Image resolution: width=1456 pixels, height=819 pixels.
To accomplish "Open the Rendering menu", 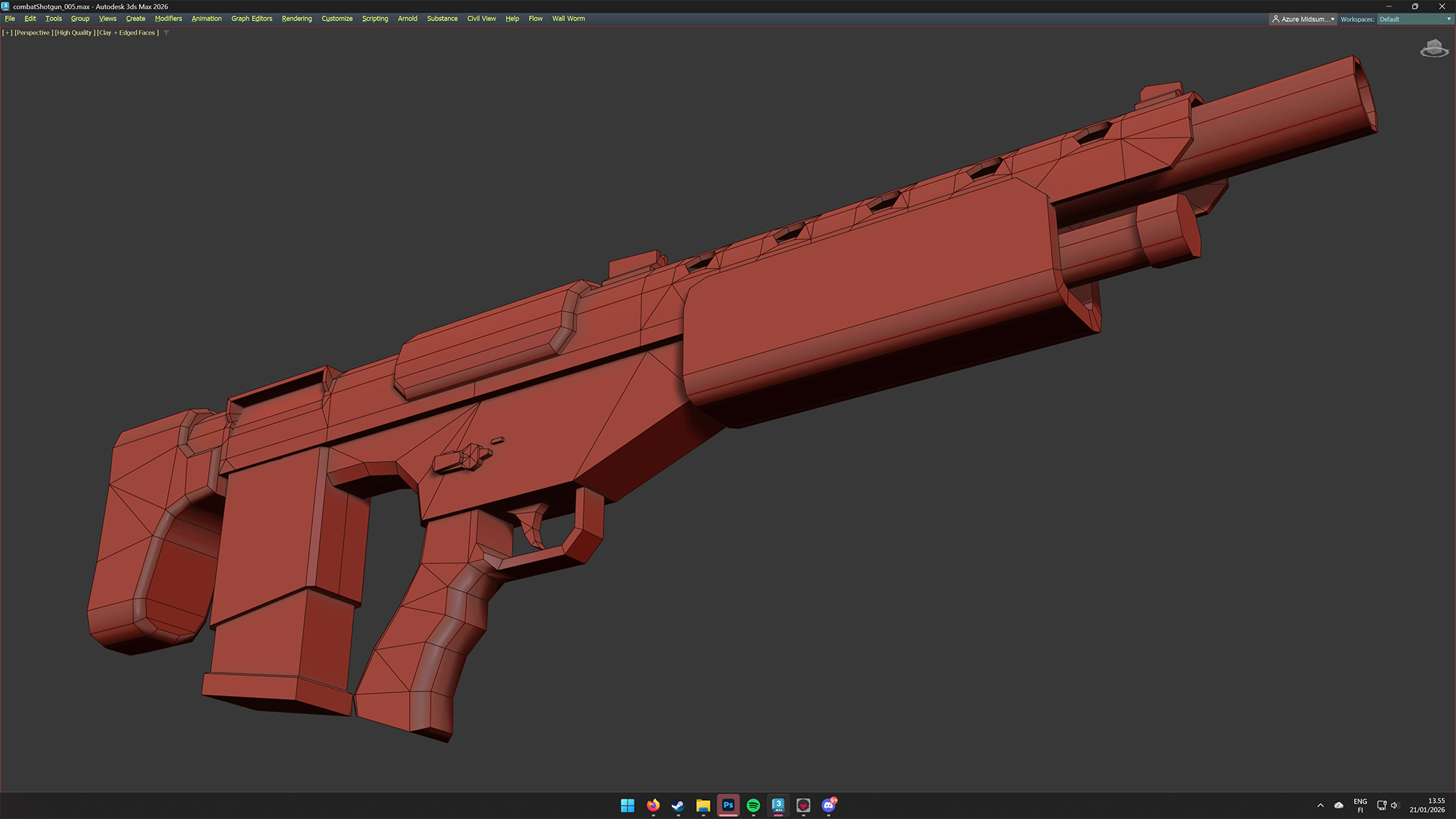I will 296,18.
